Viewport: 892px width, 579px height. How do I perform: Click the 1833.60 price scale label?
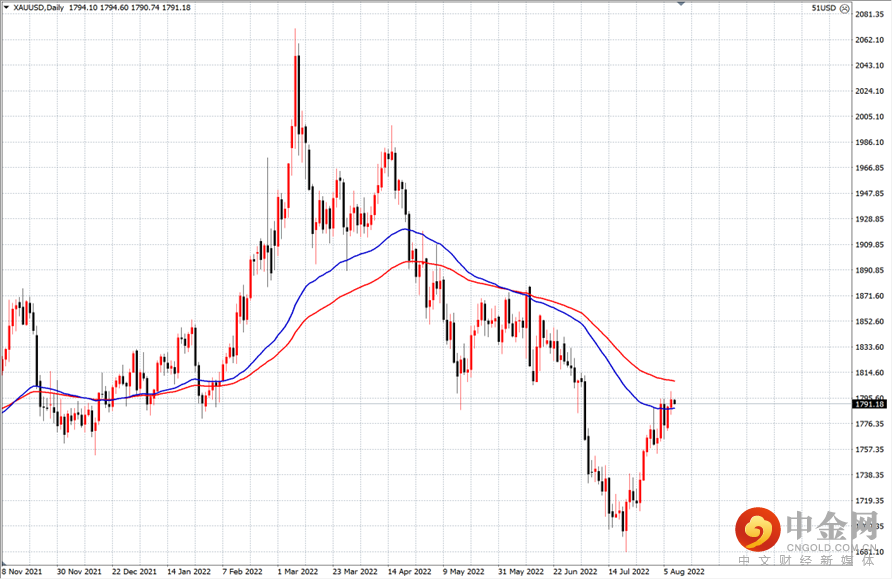click(869, 347)
